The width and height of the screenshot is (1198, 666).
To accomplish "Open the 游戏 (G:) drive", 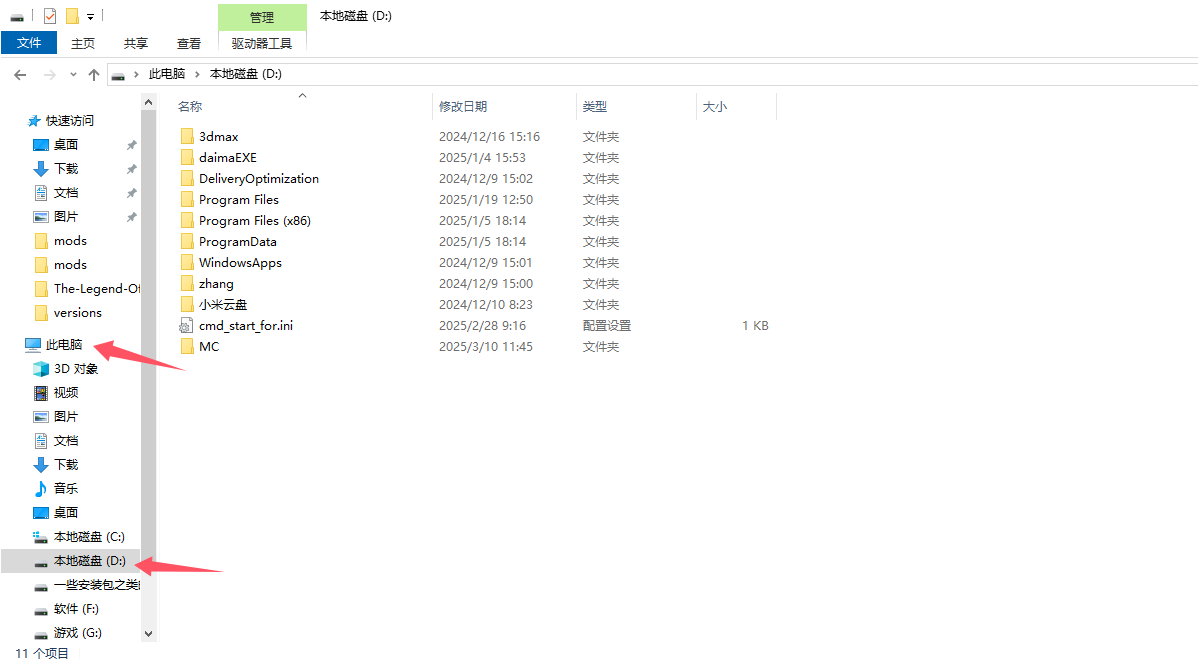I will (x=77, y=632).
